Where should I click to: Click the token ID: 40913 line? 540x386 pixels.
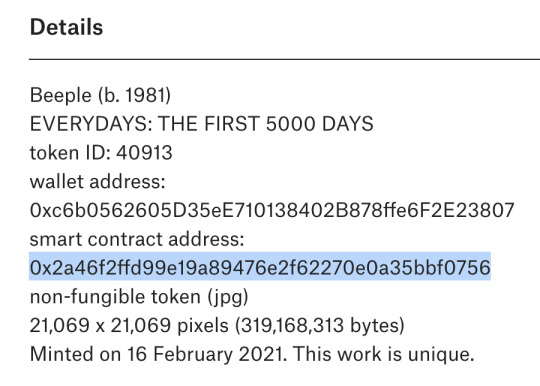(x=101, y=153)
